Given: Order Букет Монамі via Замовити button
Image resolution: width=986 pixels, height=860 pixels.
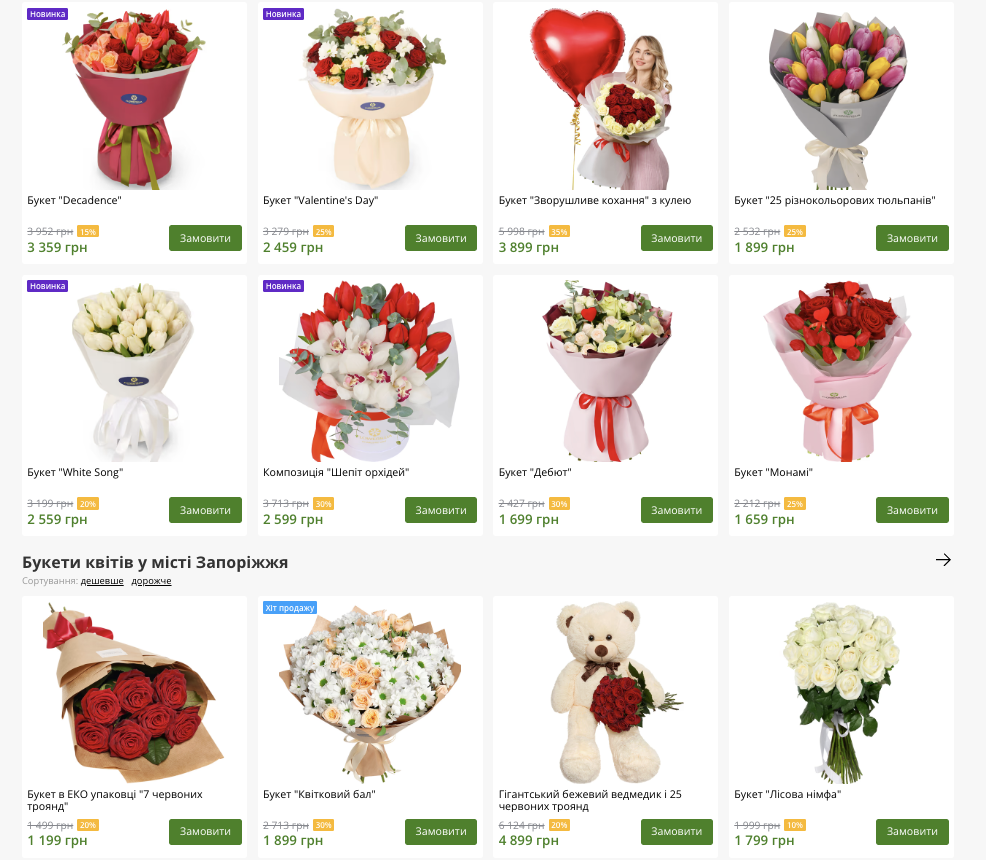Looking at the screenshot, I should click(912, 510).
